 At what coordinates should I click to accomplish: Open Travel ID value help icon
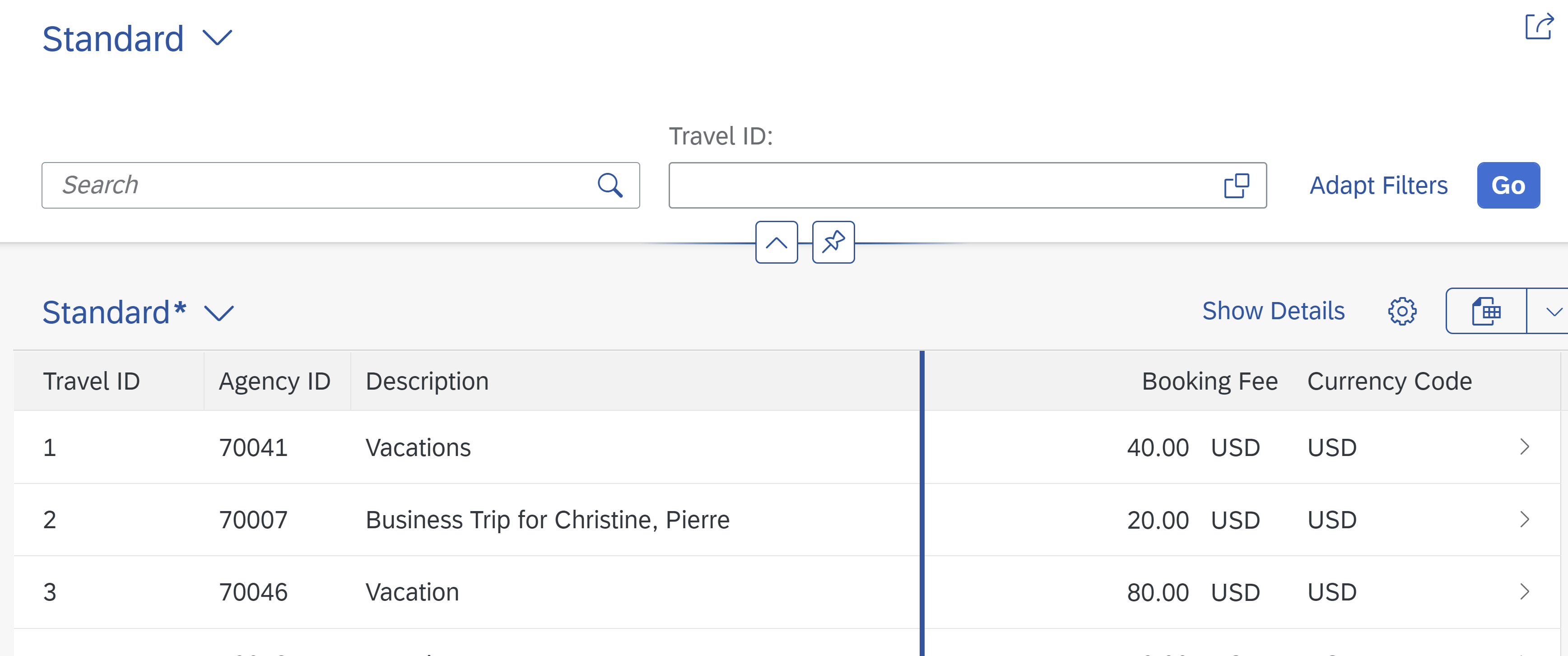(1237, 186)
